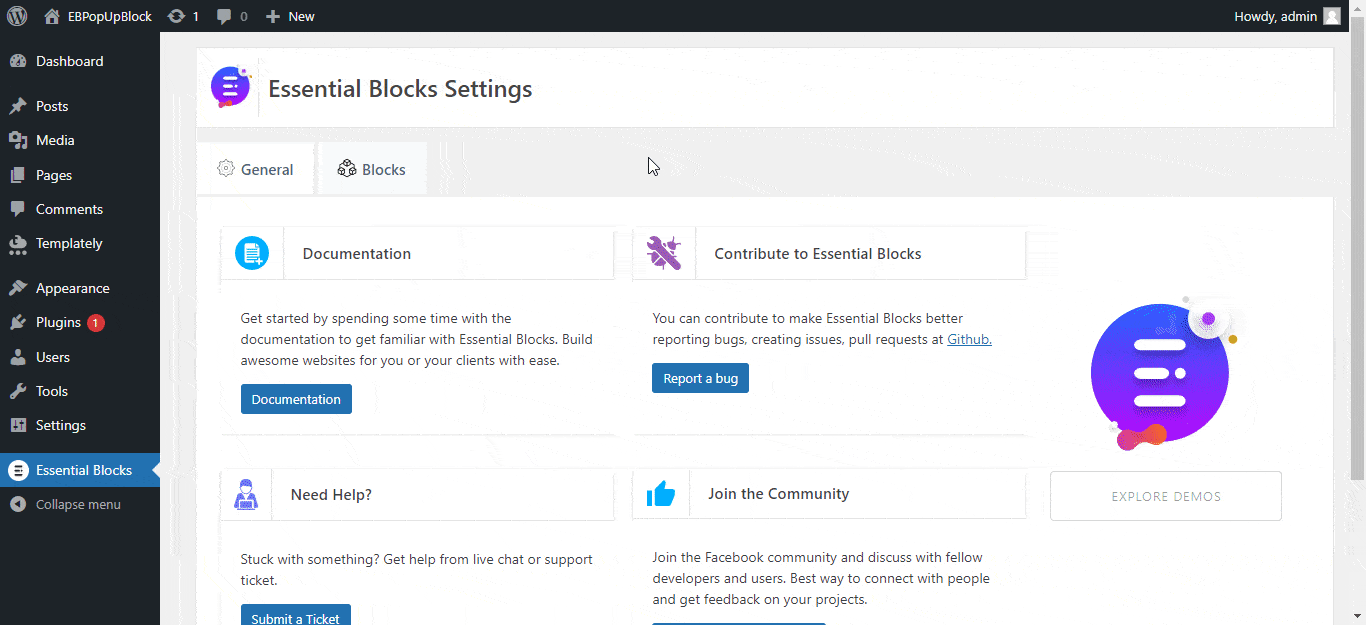1366x625 pixels.
Task: Click the Report a bug button
Action: coord(700,378)
